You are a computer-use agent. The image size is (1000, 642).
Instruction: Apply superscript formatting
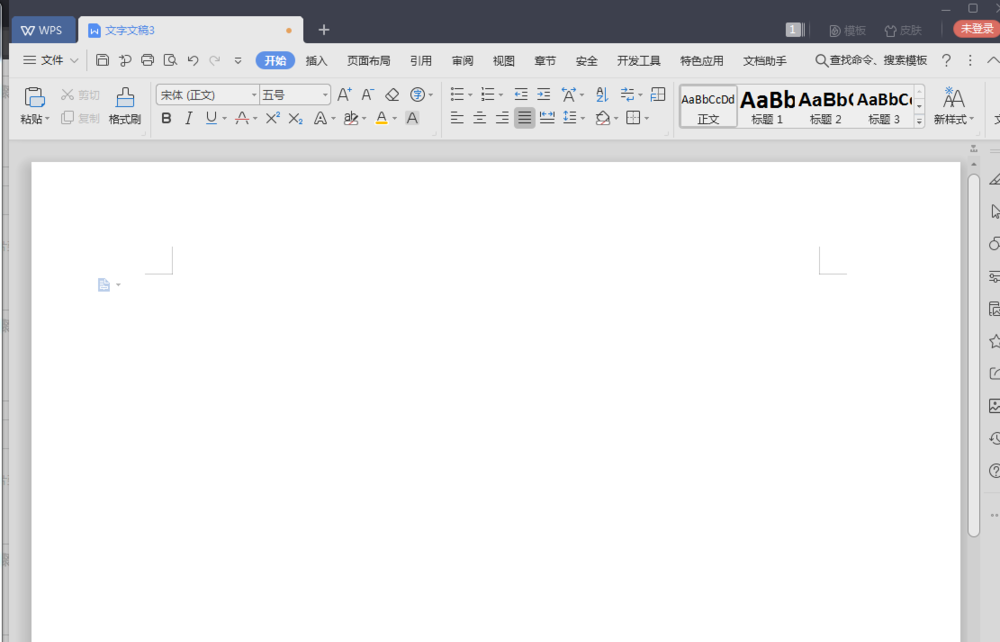point(273,118)
